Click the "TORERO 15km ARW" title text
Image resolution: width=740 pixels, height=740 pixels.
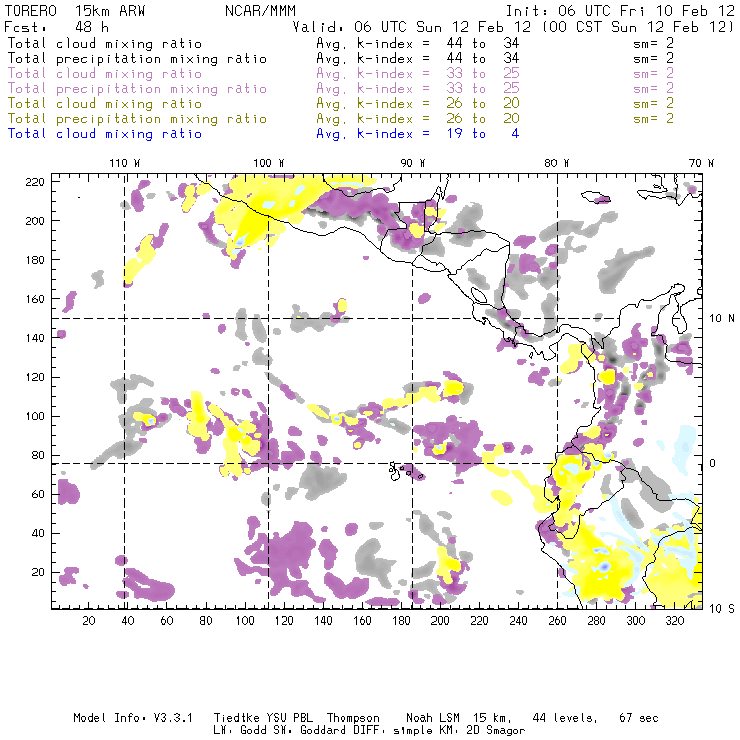click(x=75, y=11)
